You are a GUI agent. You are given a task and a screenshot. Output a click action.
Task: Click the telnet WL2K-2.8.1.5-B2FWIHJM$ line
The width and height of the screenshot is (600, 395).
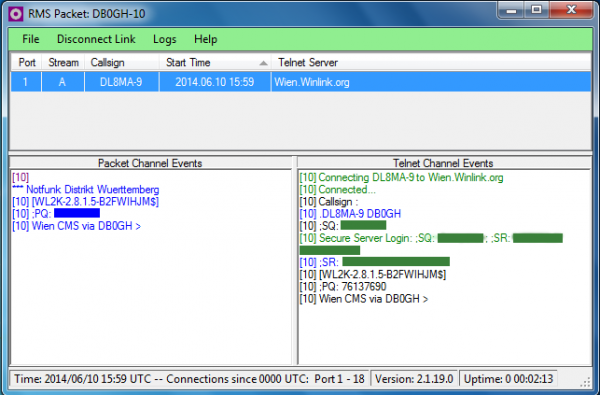coord(373,274)
